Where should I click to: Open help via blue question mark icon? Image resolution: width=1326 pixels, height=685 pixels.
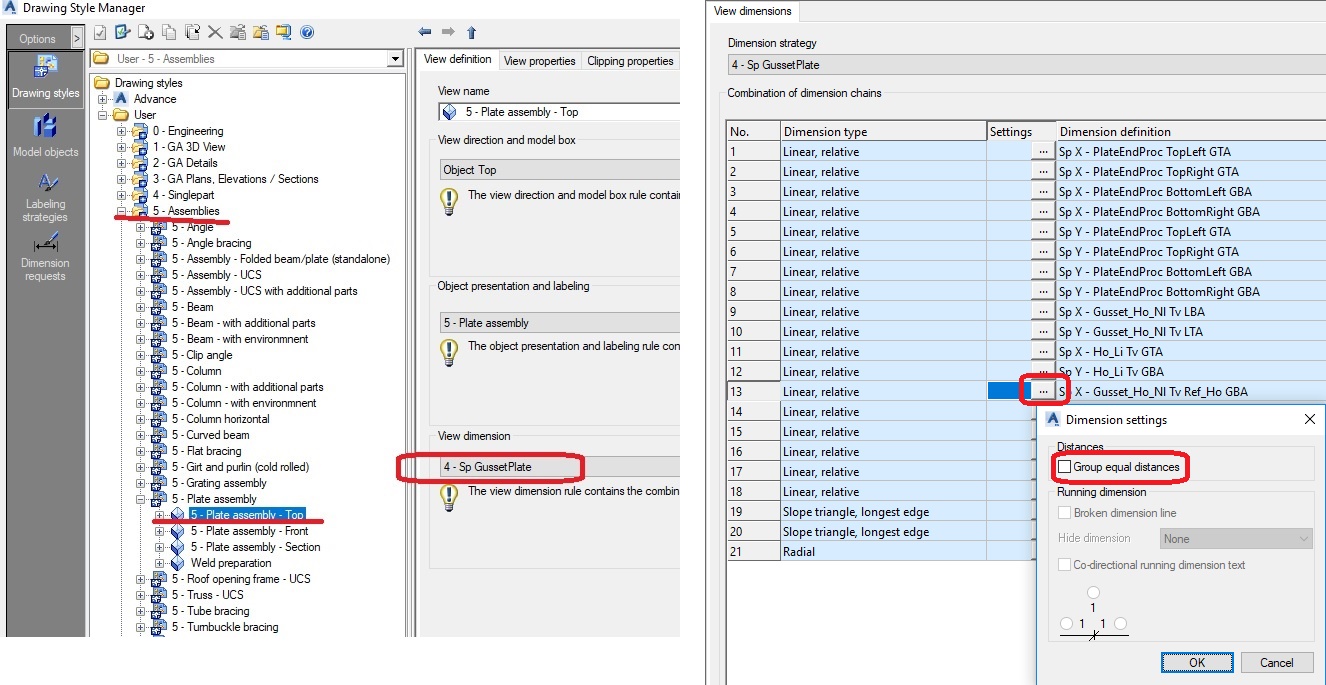coord(307,33)
